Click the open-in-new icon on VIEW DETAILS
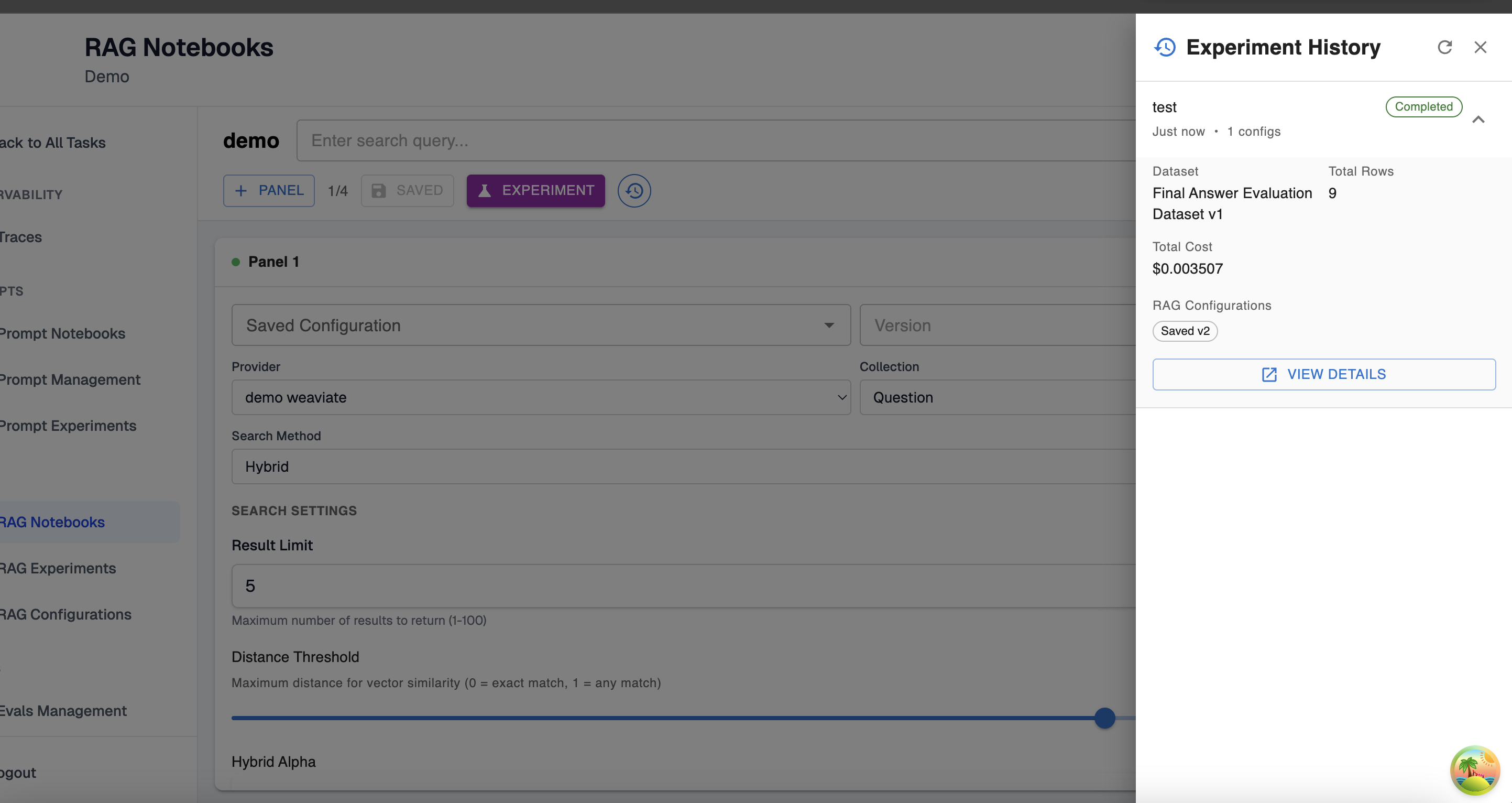The image size is (1512, 803). pyautogui.click(x=1269, y=374)
